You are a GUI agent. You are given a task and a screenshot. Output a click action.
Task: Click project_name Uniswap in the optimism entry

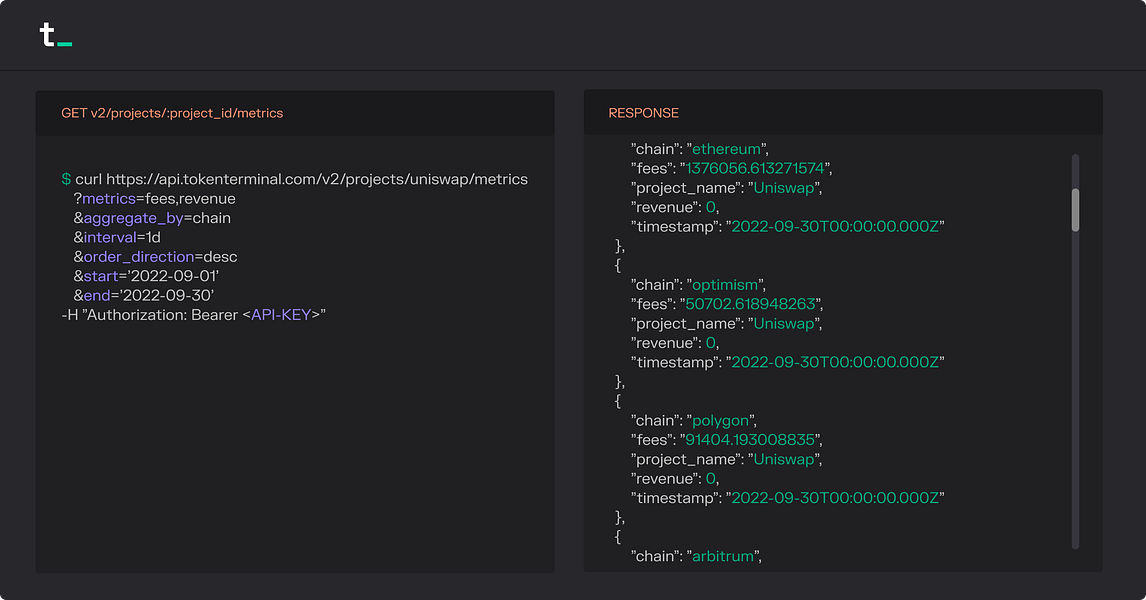click(x=726, y=324)
